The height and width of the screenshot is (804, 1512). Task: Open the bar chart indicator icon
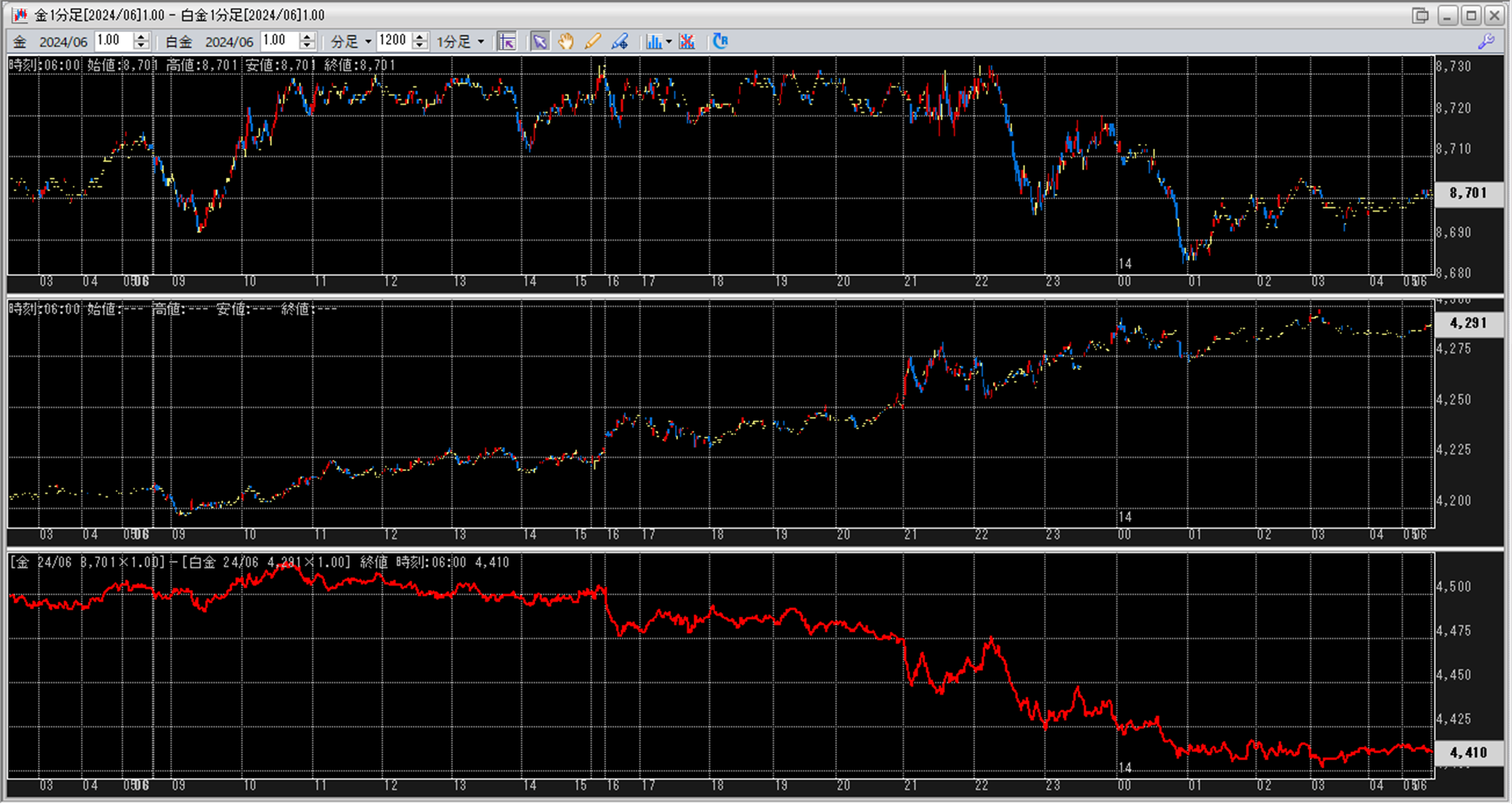(653, 42)
